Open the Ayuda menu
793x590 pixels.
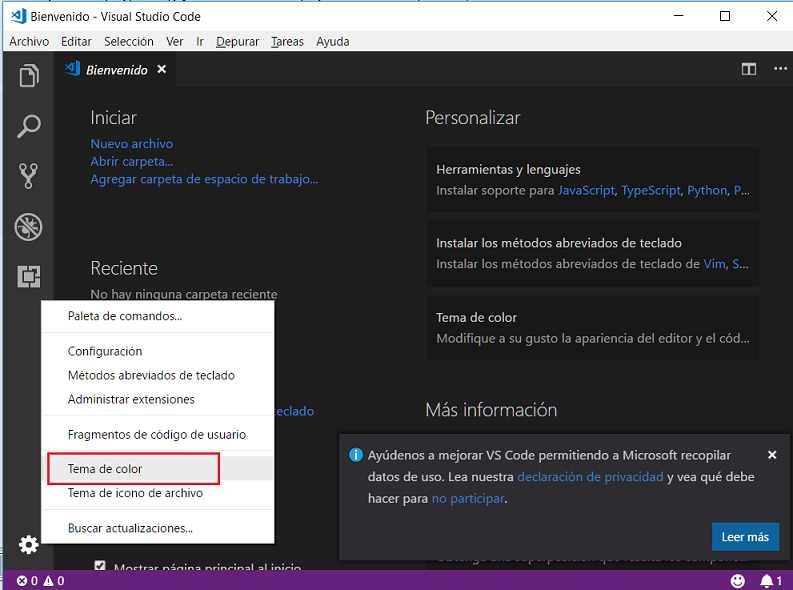(333, 41)
